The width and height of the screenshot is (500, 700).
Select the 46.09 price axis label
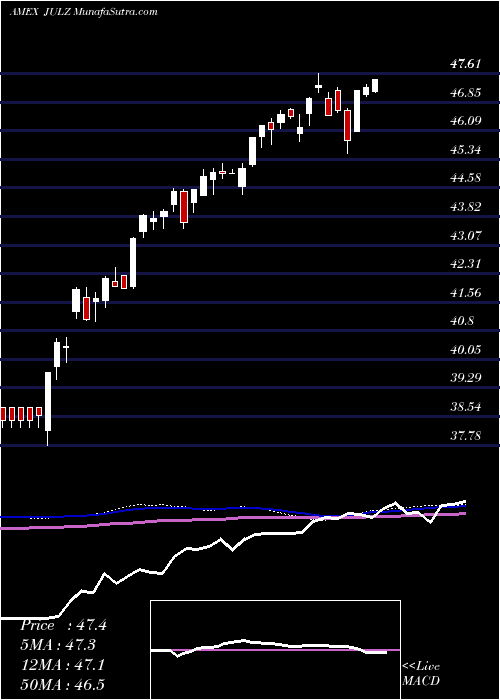coord(465,121)
